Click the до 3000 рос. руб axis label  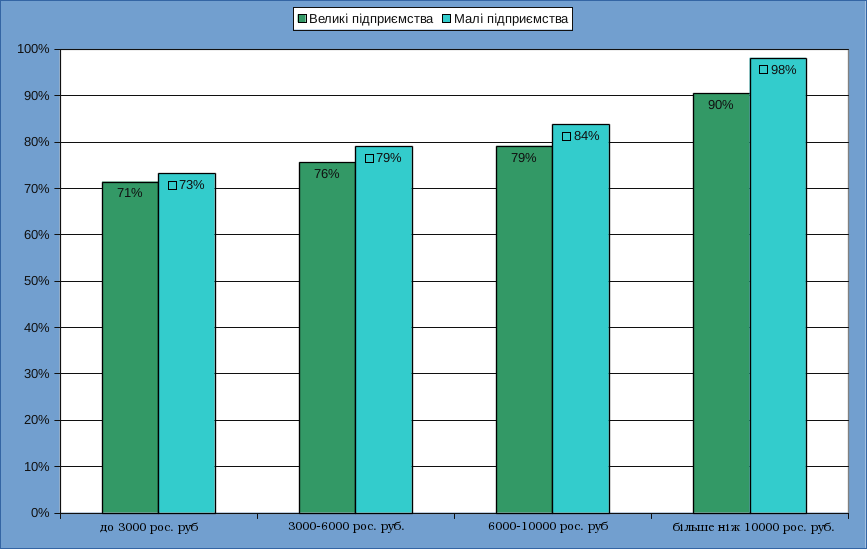149,526
